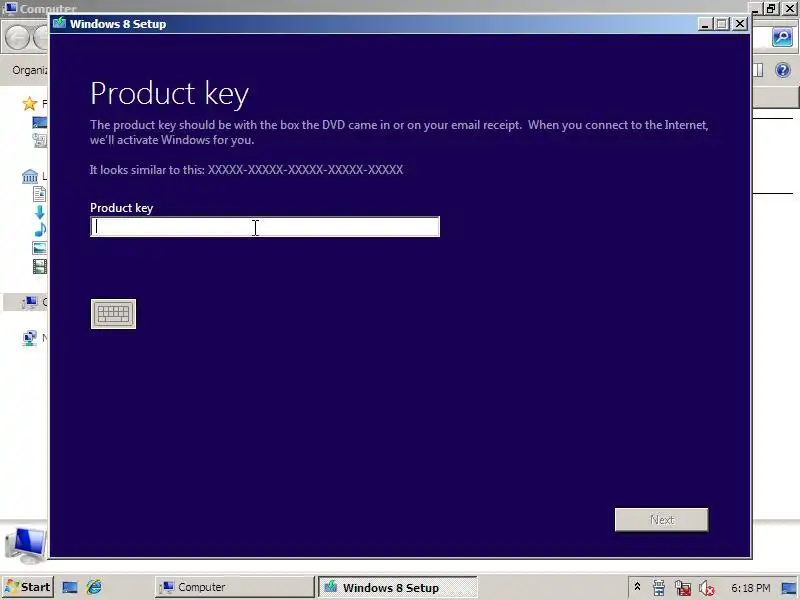Toggle preview pane icon in Computer window
Viewport: 800px width, 600px height.
[x=759, y=70]
